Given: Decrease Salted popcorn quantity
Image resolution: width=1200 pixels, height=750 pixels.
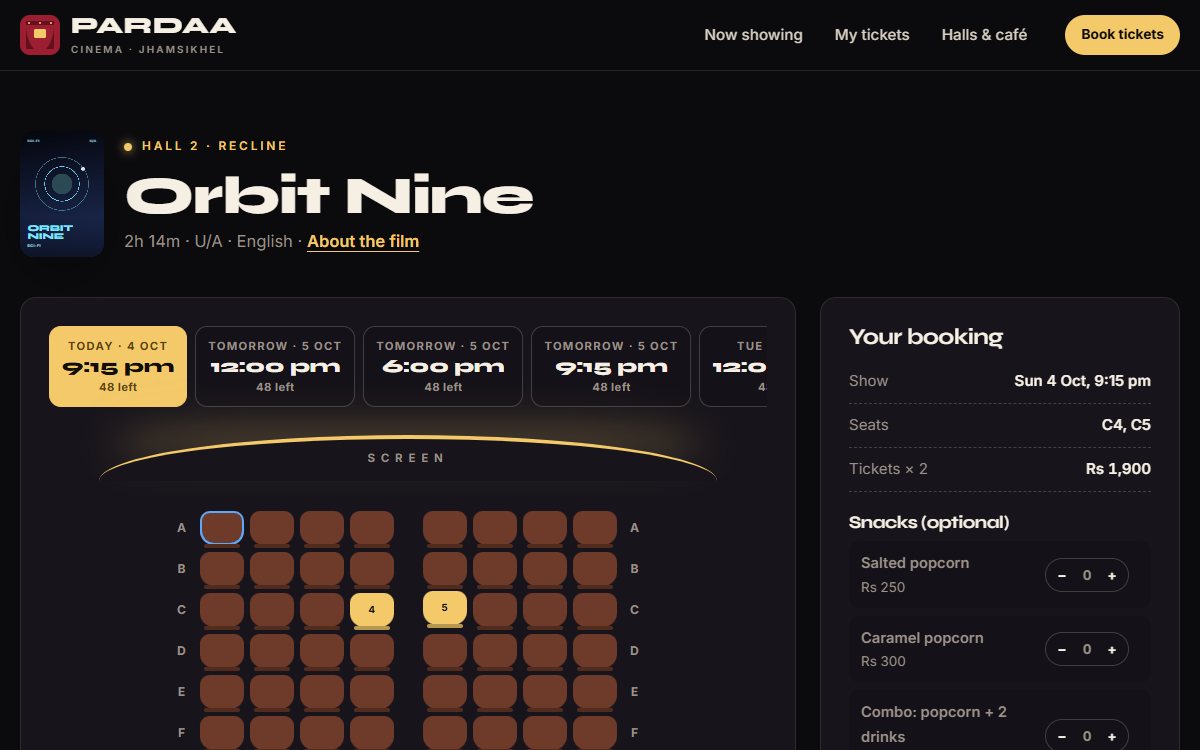Looking at the screenshot, I should tap(1062, 575).
